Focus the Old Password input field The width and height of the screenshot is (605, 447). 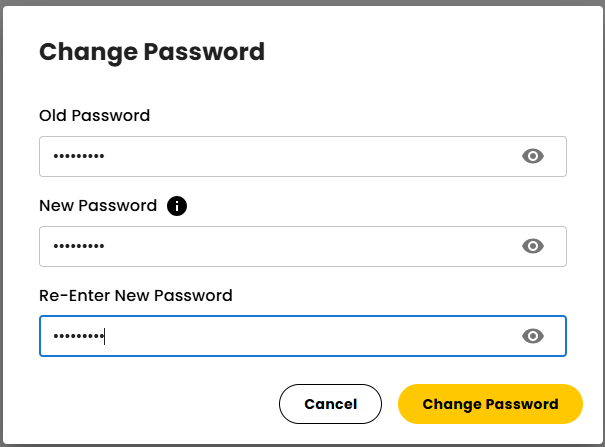(x=280, y=156)
